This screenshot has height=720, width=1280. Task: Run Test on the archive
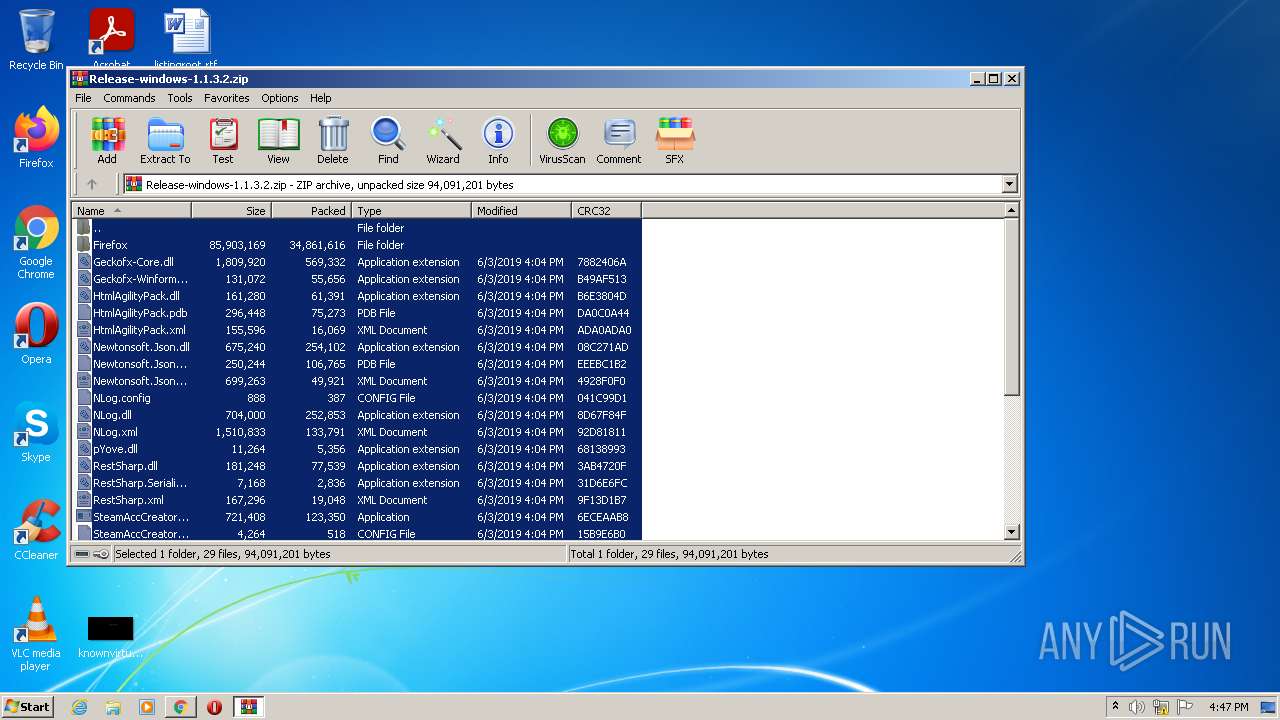point(223,140)
